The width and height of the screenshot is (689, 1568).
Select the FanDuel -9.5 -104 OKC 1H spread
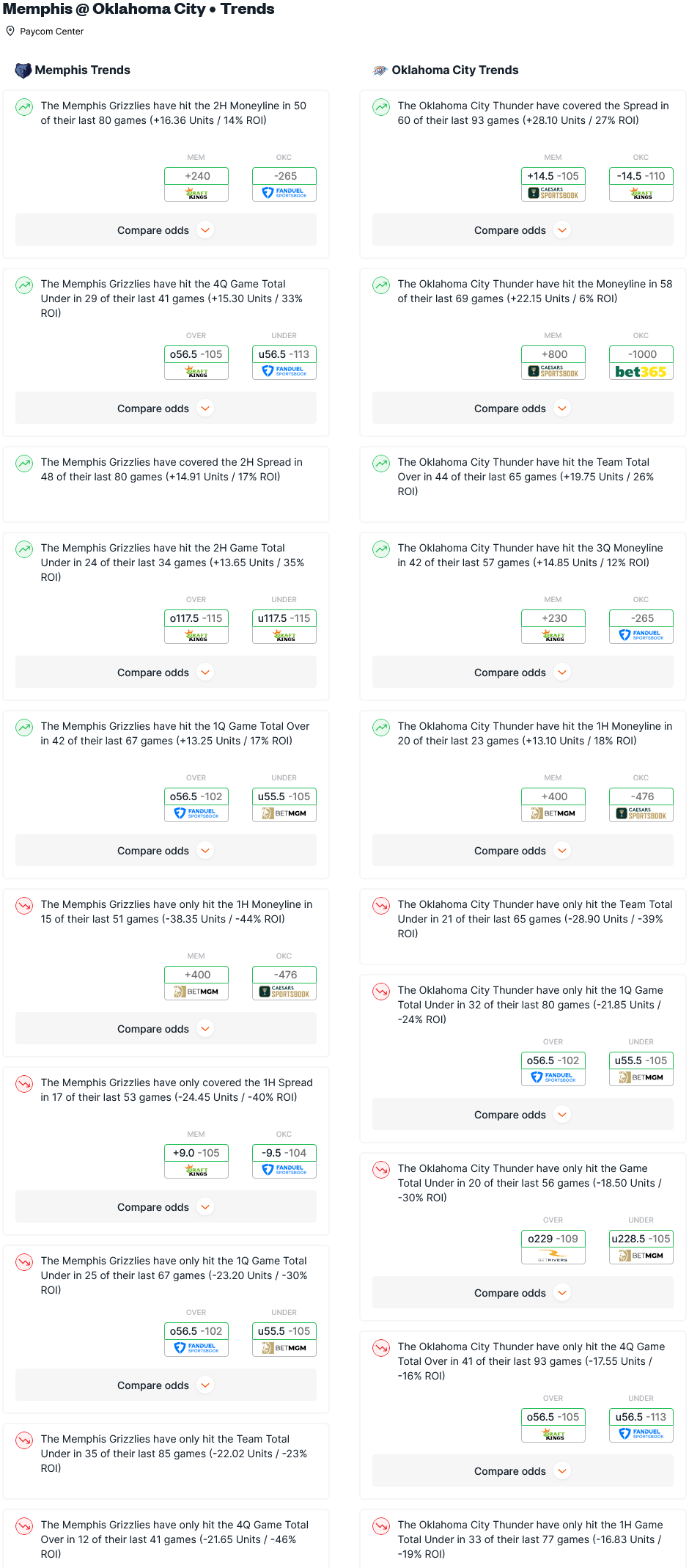pos(284,1162)
